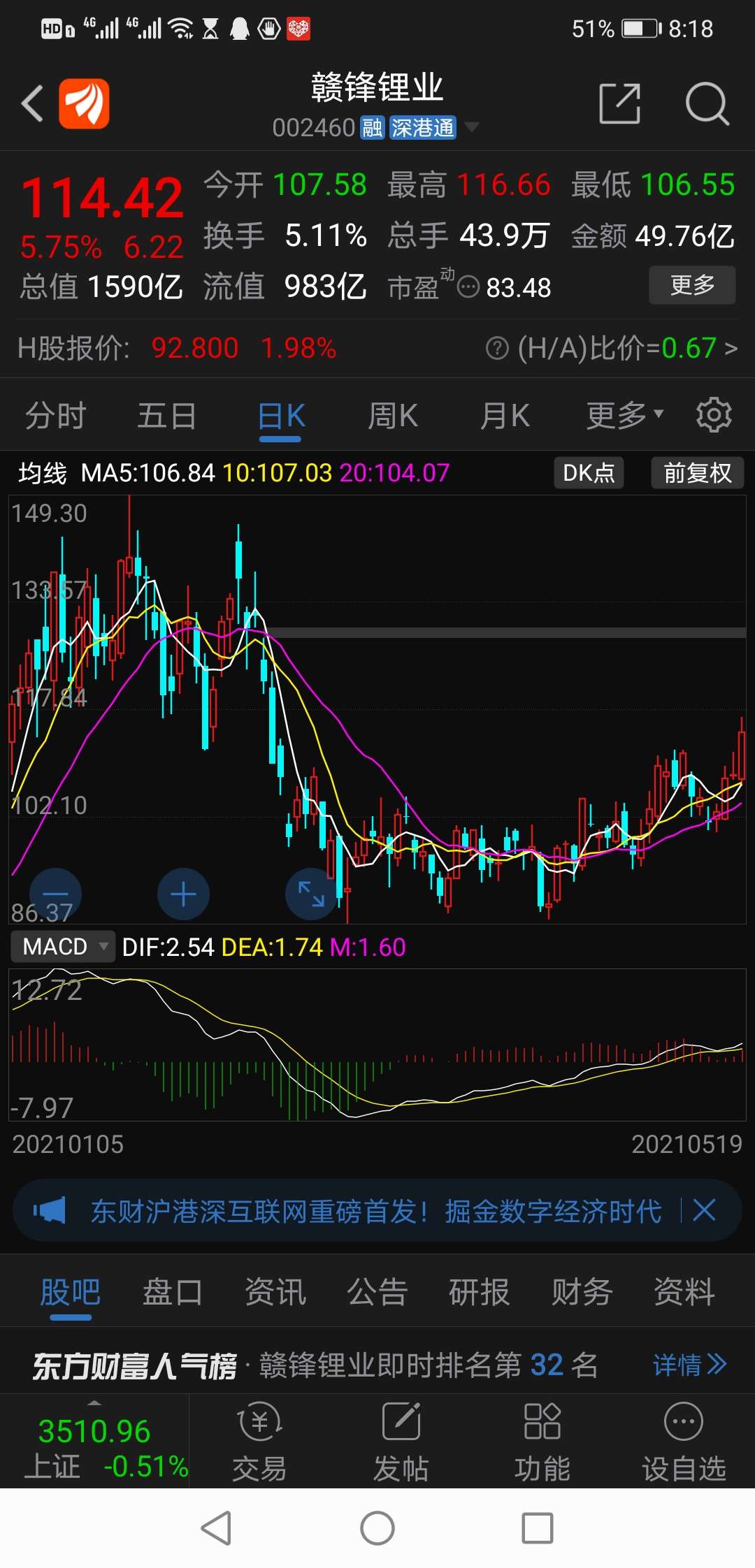Viewport: 755px width, 1568px height.
Task: Open stock search with magnifier icon
Action: coord(707,104)
